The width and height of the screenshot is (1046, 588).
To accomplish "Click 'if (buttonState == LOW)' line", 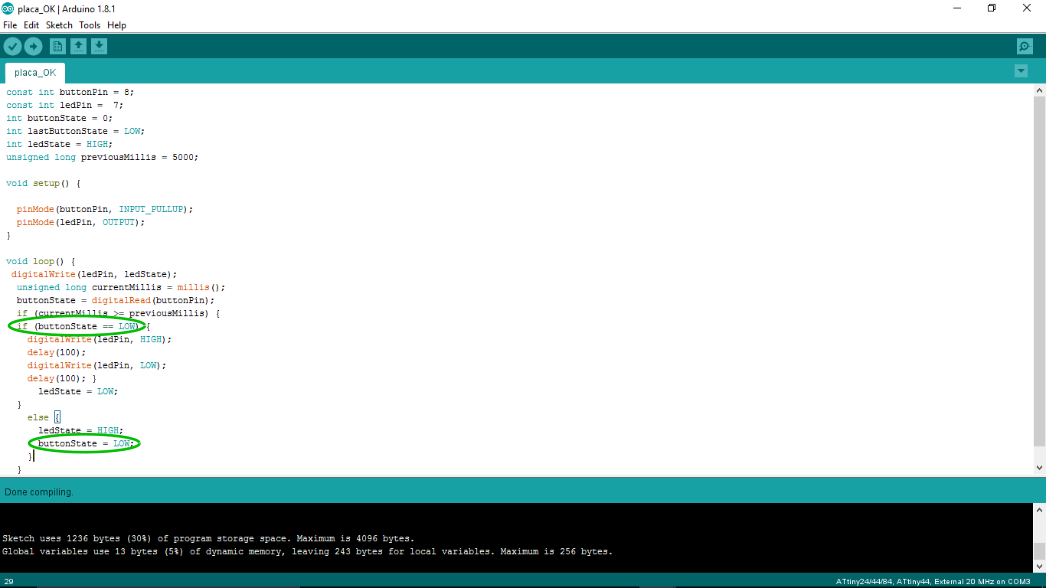I will (x=83, y=326).
